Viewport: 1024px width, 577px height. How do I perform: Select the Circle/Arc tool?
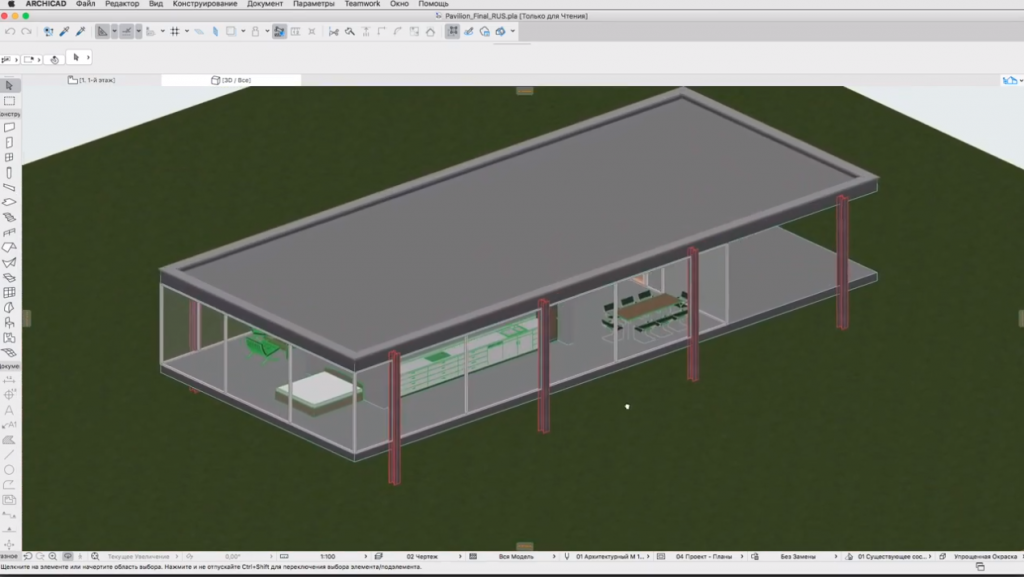[x=9, y=470]
